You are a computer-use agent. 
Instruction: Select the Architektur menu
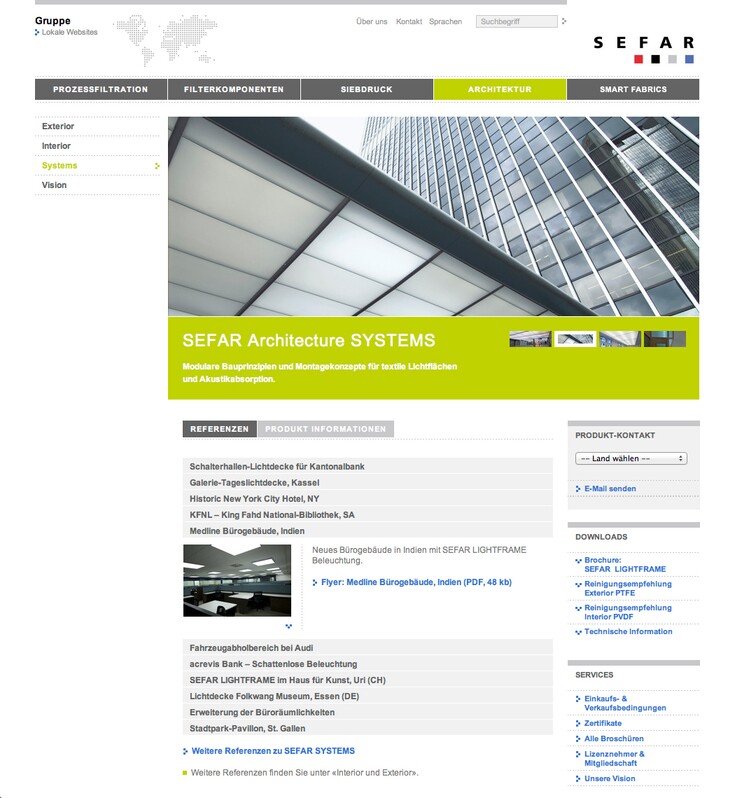500,89
